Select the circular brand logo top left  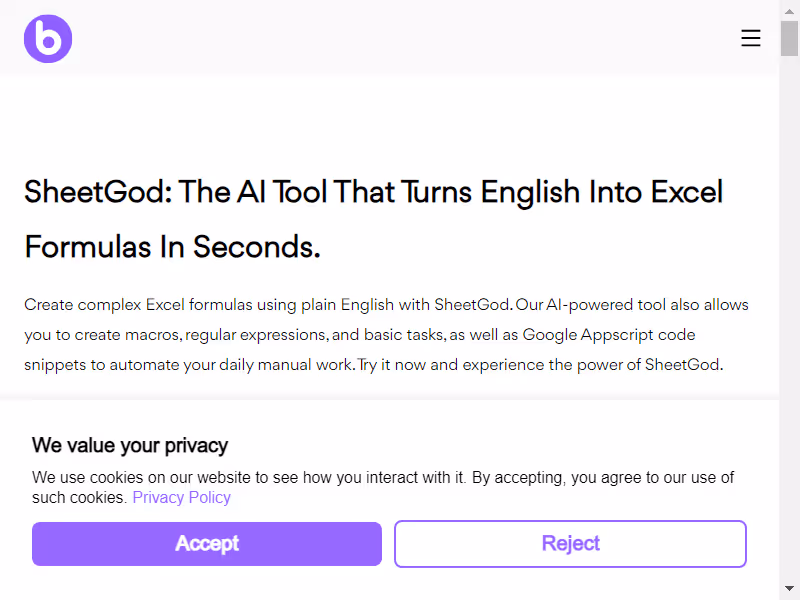[x=47, y=38]
